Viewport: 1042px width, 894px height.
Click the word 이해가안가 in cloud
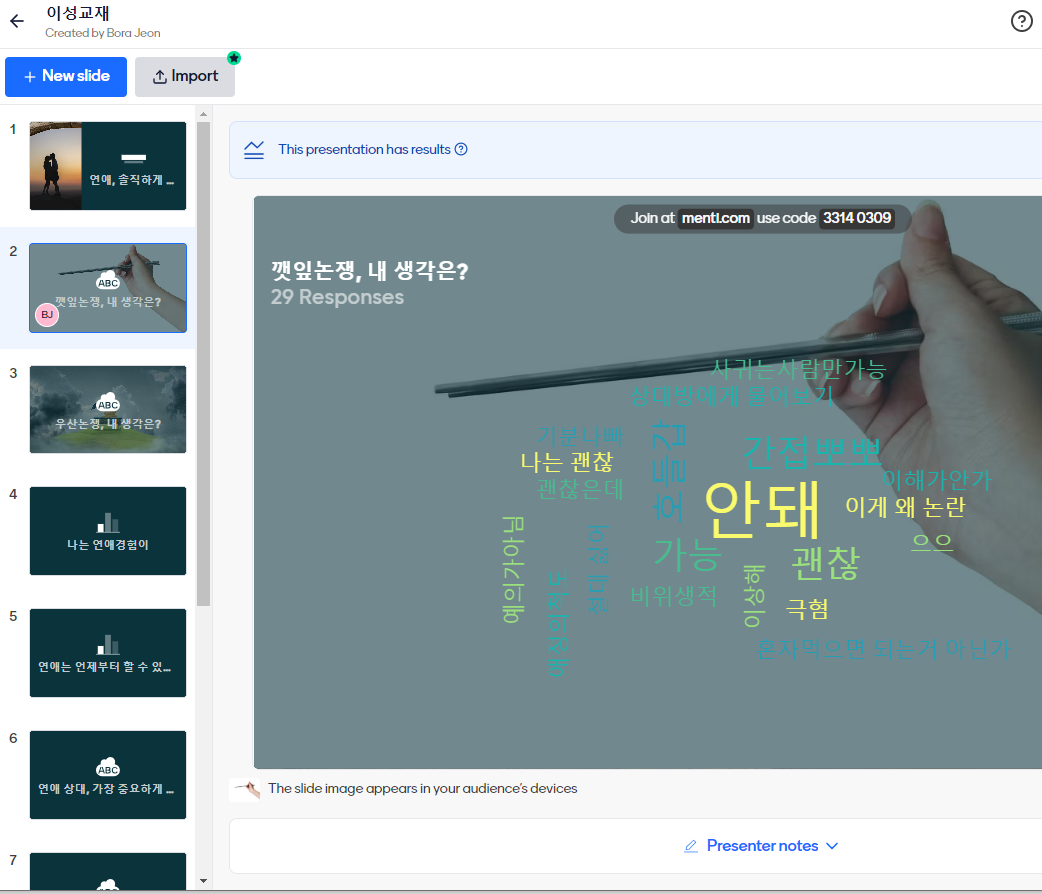click(936, 479)
